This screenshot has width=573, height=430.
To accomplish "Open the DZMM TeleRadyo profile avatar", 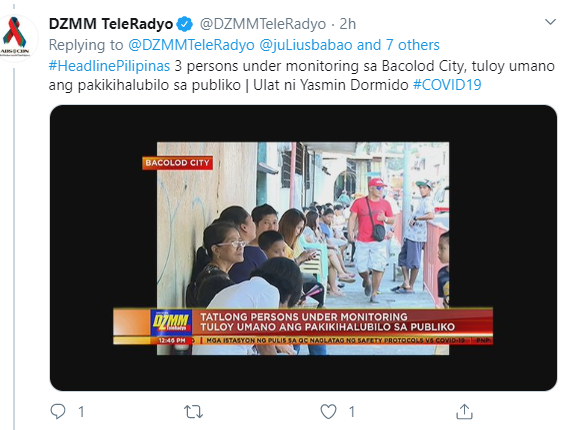I will tap(15, 37).
